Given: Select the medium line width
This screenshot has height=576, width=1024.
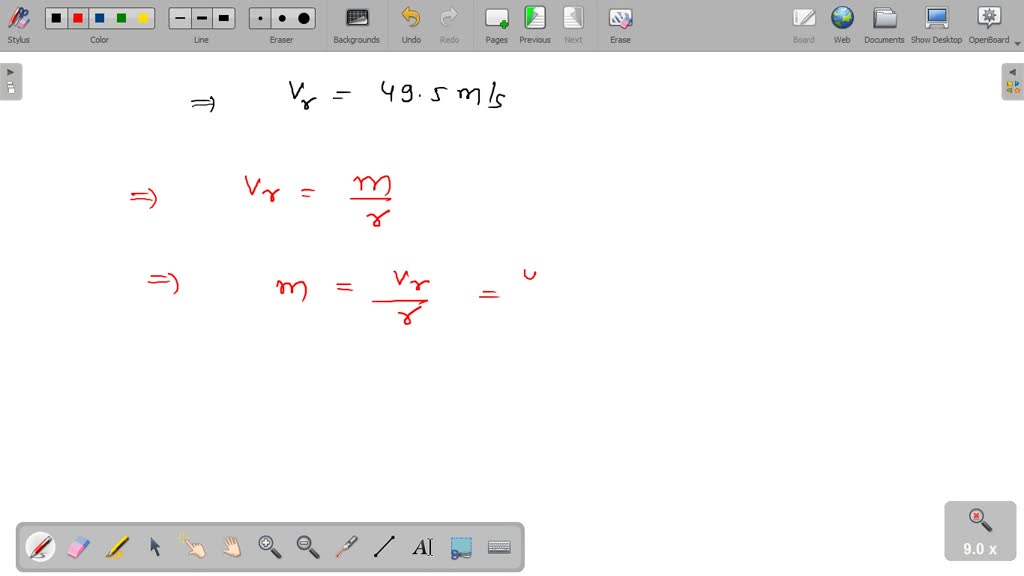Looking at the screenshot, I should tap(201, 17).
